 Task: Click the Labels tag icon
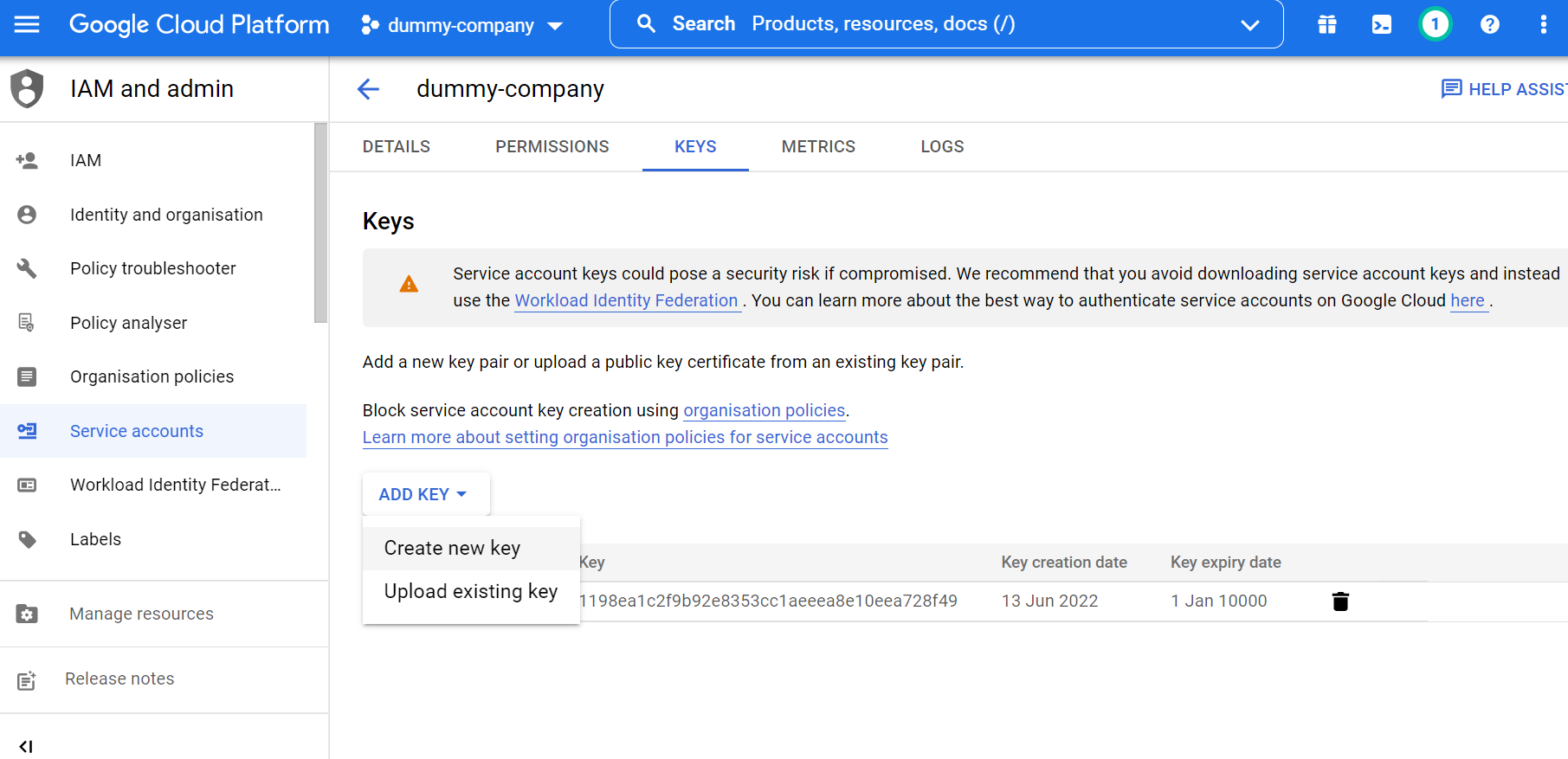(27, 539)
